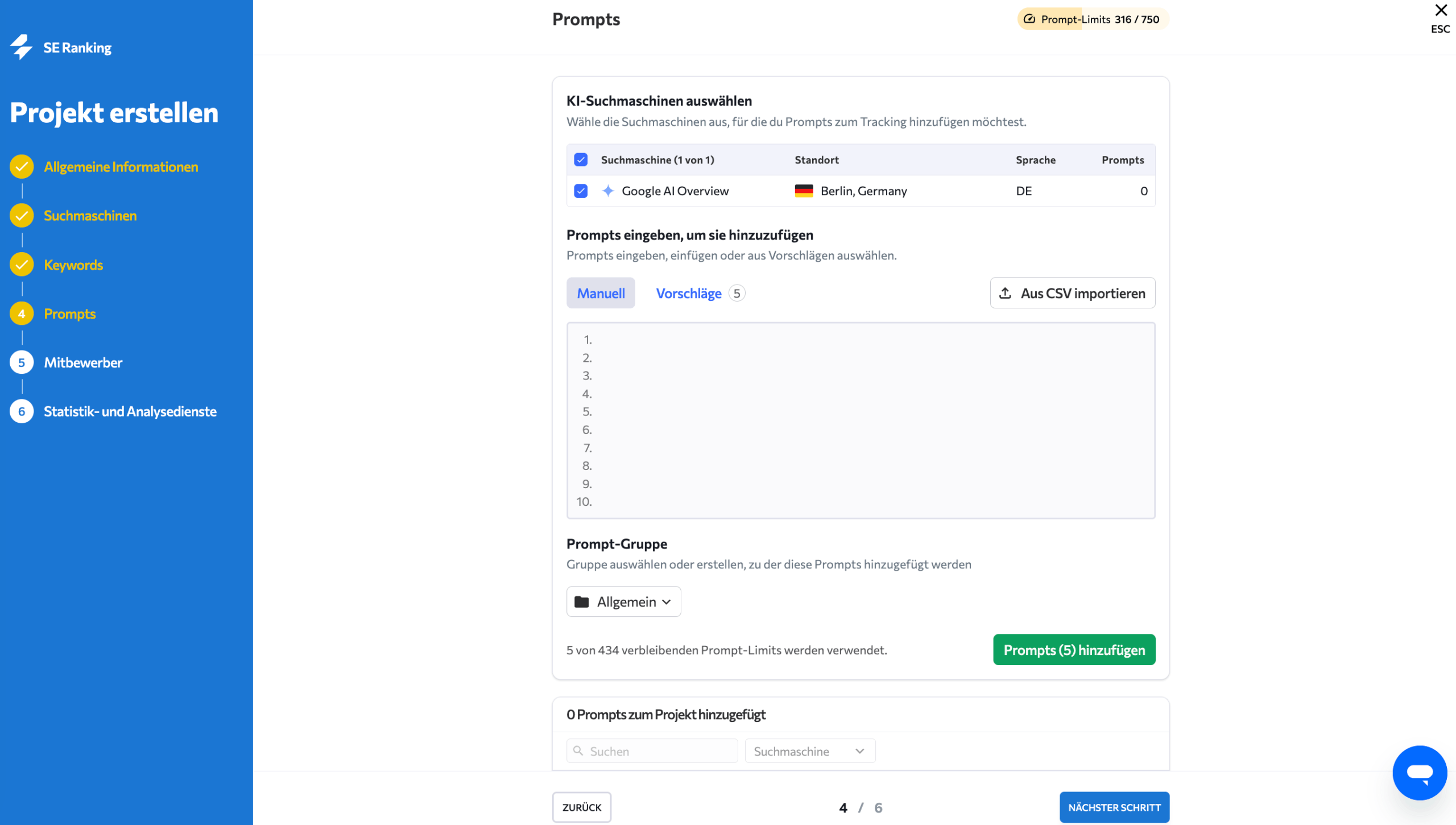Click the 'Google AI Overview' row label

[675, 191]
